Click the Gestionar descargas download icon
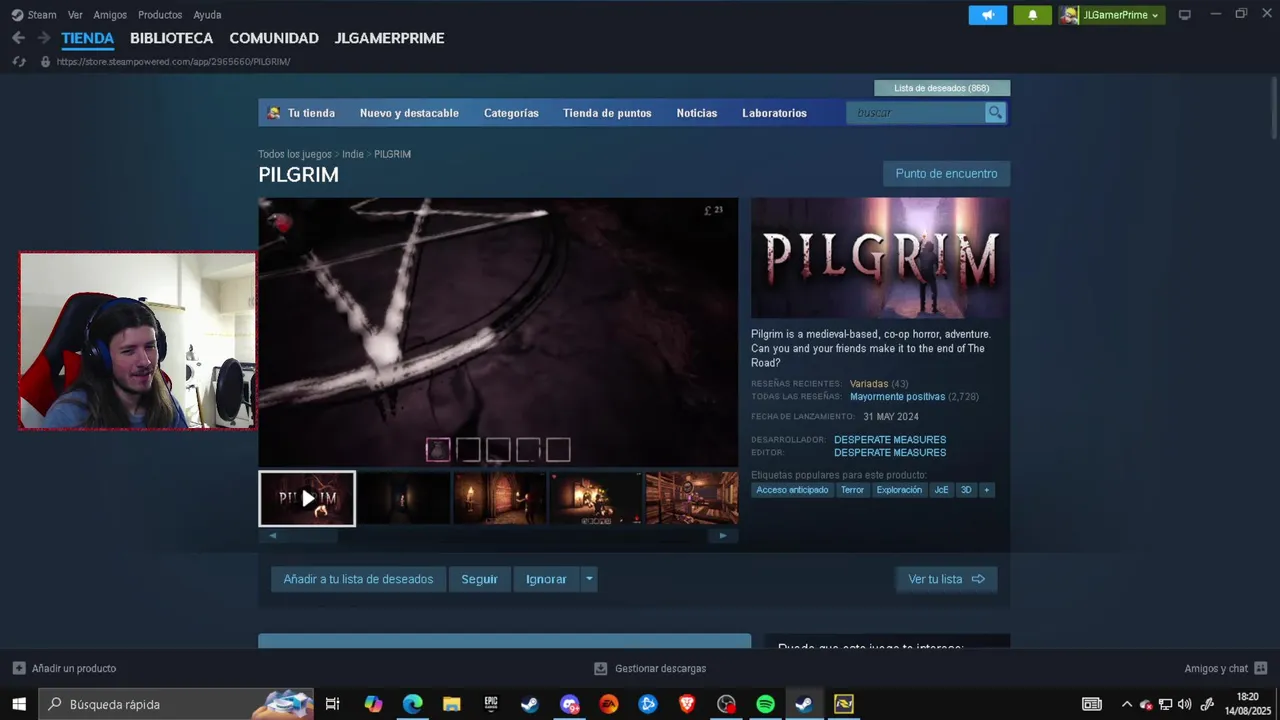The height and width of the screenshot is (720, 1280). click(600, 668)
